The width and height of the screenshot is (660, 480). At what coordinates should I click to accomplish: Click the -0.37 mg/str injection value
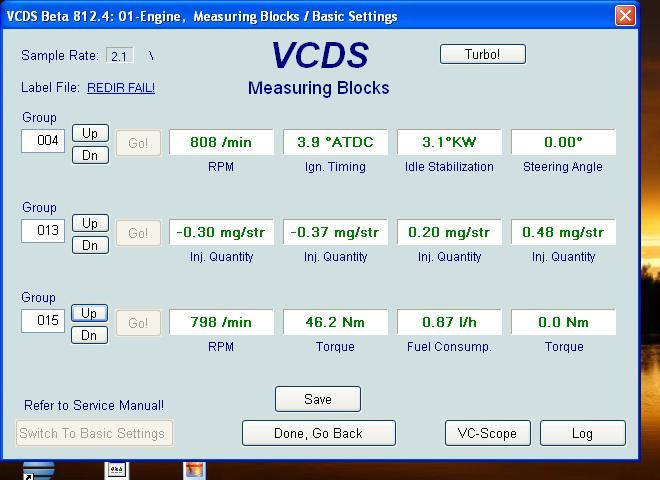[x=335, y=232]
